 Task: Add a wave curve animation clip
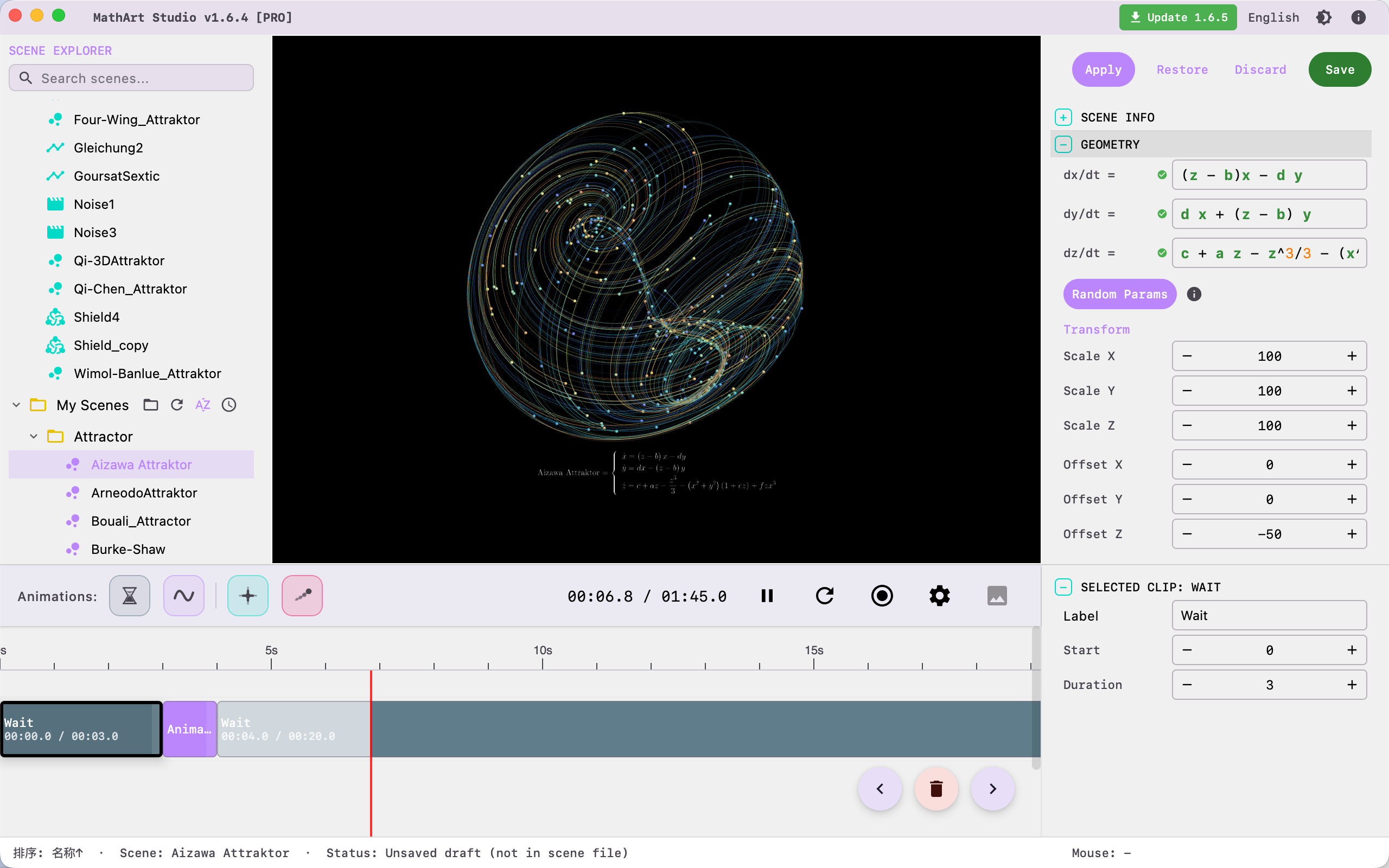(x=184, y=596)
